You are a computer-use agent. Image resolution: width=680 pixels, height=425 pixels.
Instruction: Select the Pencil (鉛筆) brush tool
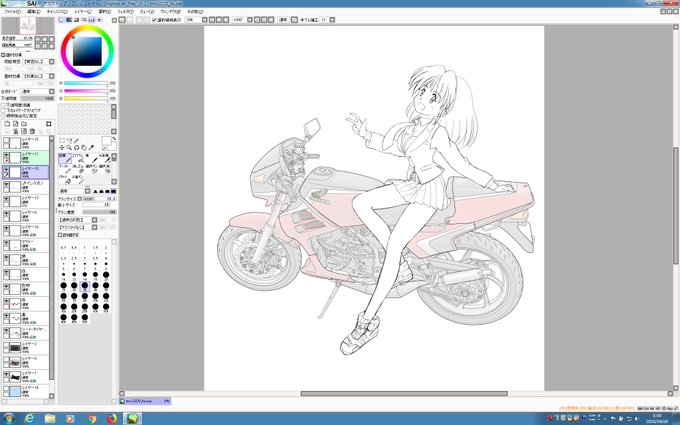click(65, 158)
